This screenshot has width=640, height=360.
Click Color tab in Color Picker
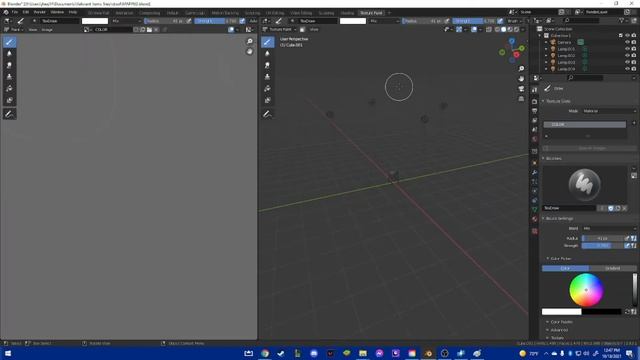point(565,268)
